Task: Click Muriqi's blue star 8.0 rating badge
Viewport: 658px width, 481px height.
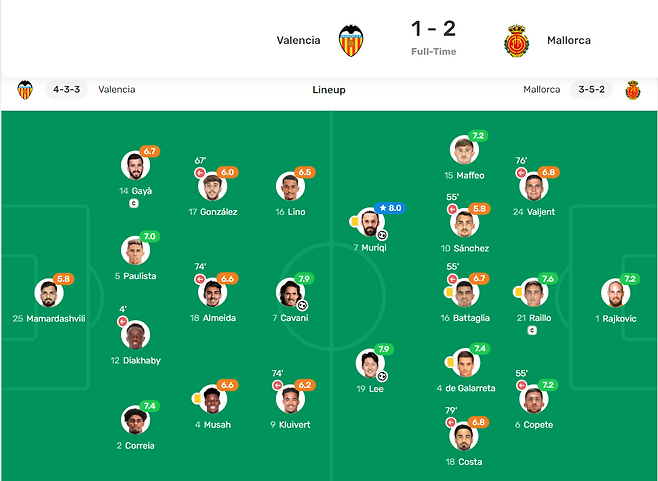Action: point(390,208)
